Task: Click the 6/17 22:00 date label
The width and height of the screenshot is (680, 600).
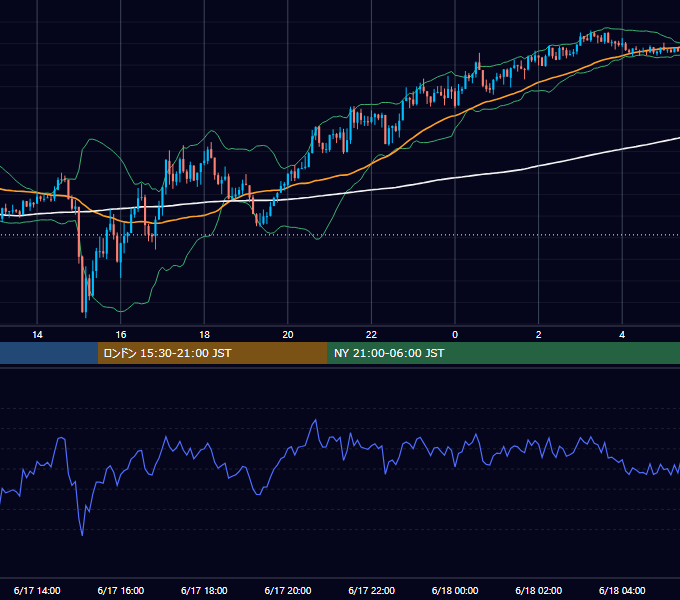Action: 372,590
